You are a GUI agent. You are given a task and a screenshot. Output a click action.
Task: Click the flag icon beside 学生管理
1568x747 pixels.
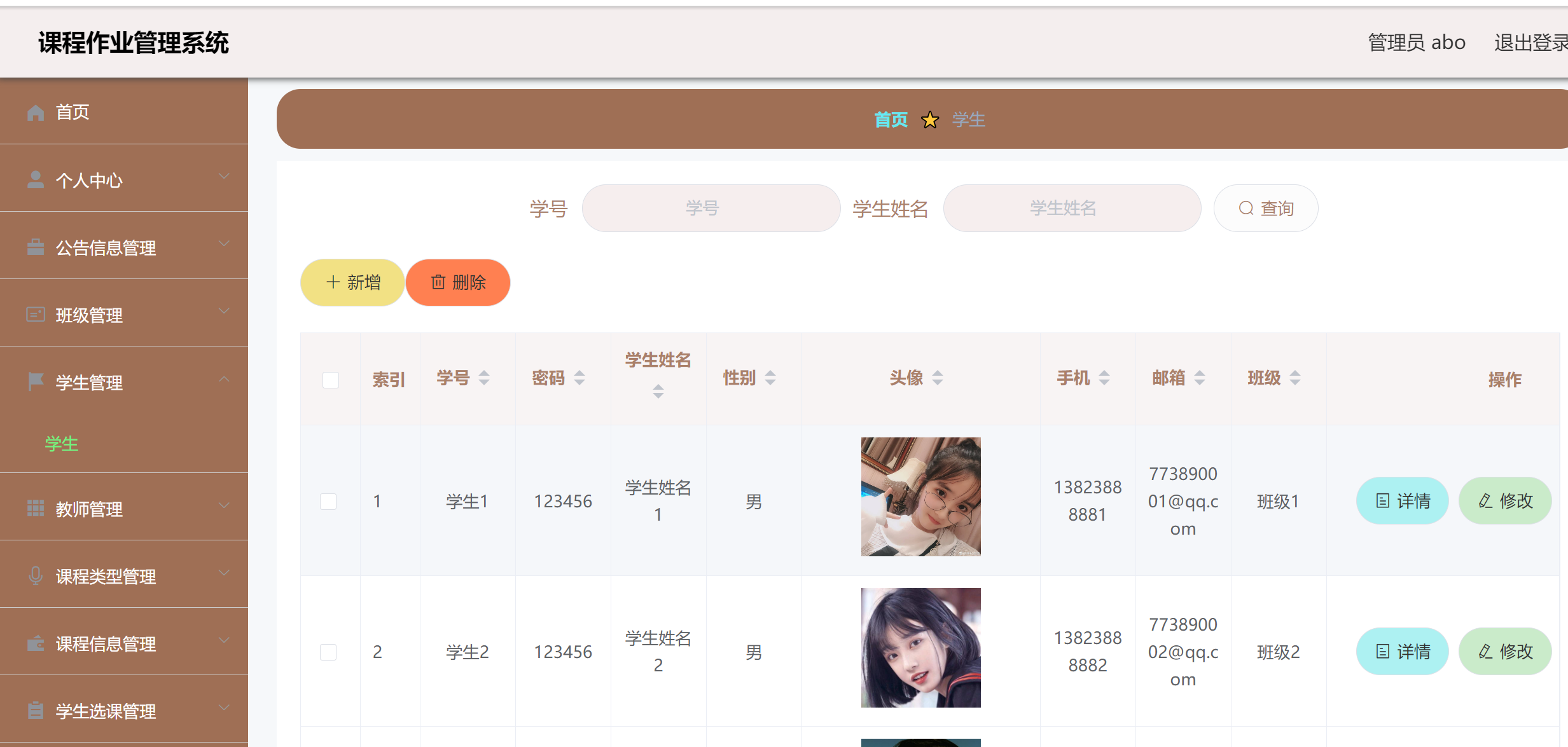pyautogui.click(x=36, y=381)
